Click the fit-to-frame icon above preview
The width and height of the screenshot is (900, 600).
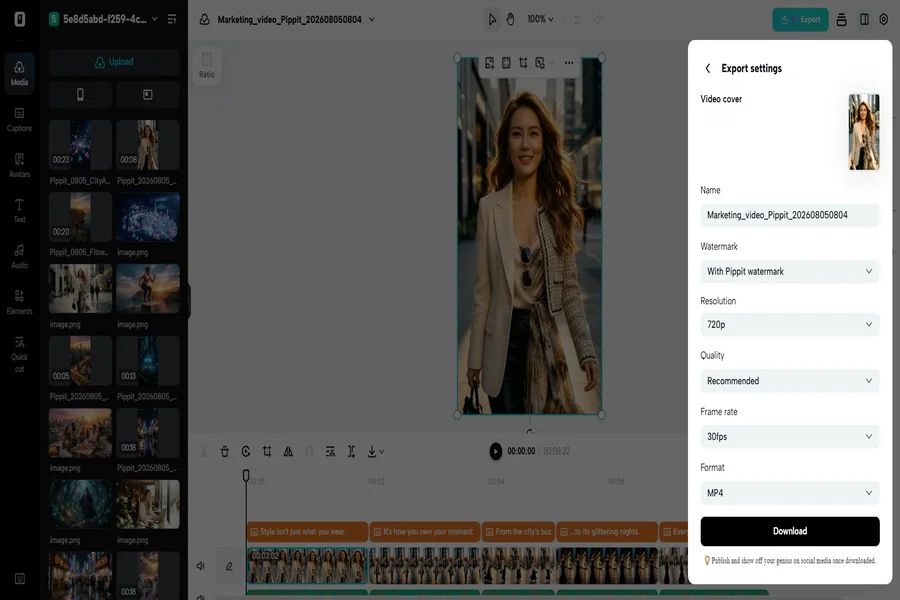(x=506, y=63)
